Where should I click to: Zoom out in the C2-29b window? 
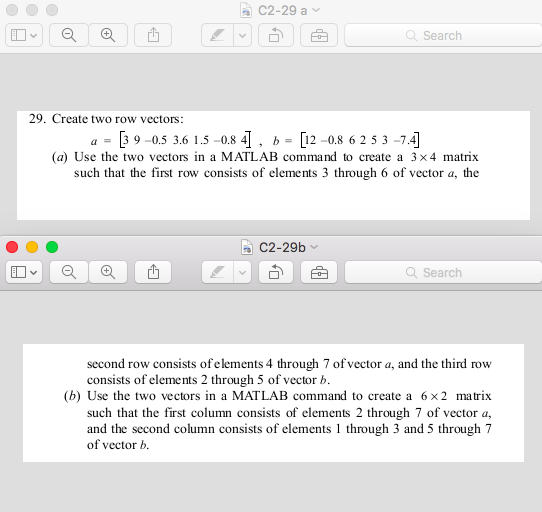[69, 272]
